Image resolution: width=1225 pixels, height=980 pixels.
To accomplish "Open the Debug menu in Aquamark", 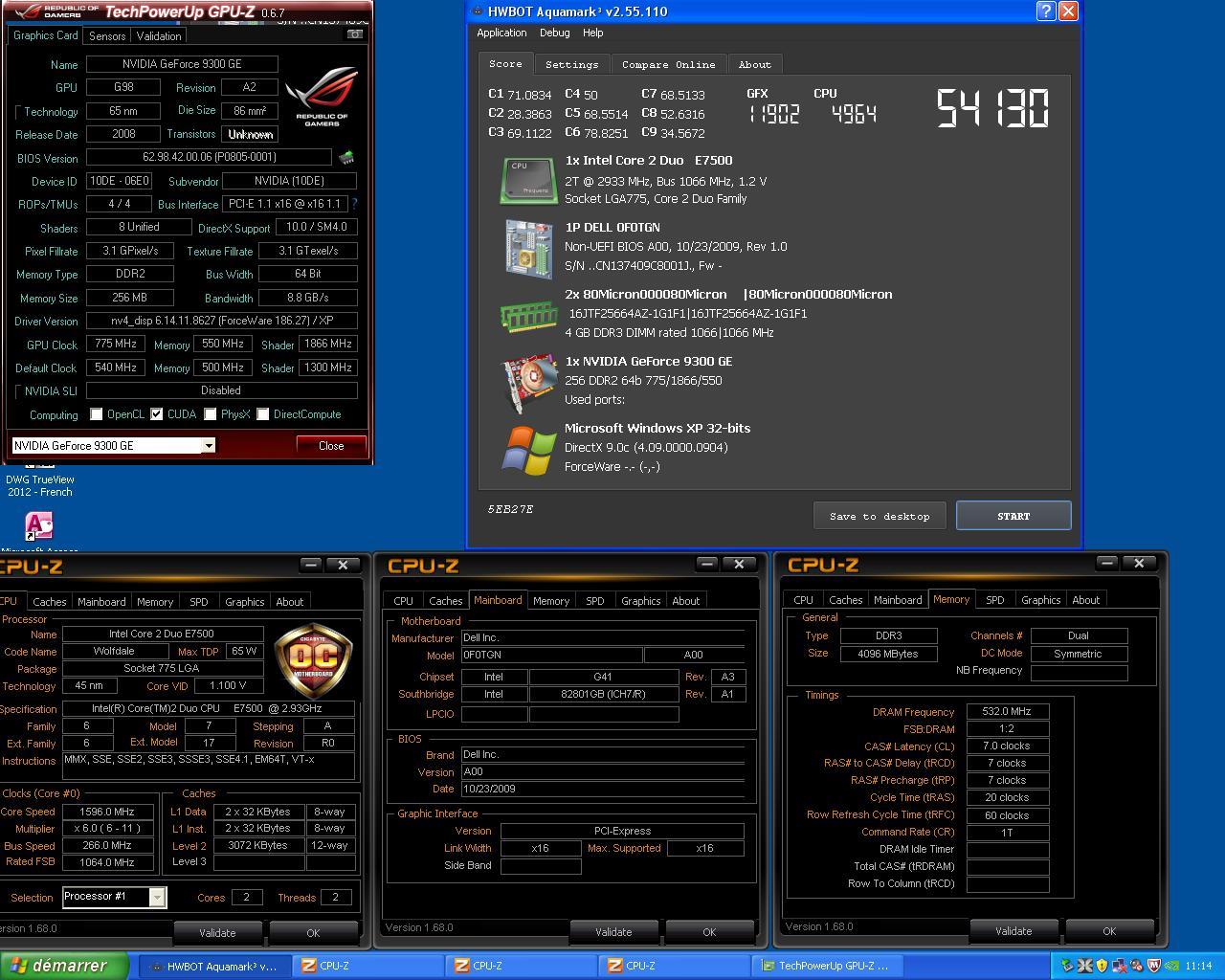I will click(x=554, y=33).
